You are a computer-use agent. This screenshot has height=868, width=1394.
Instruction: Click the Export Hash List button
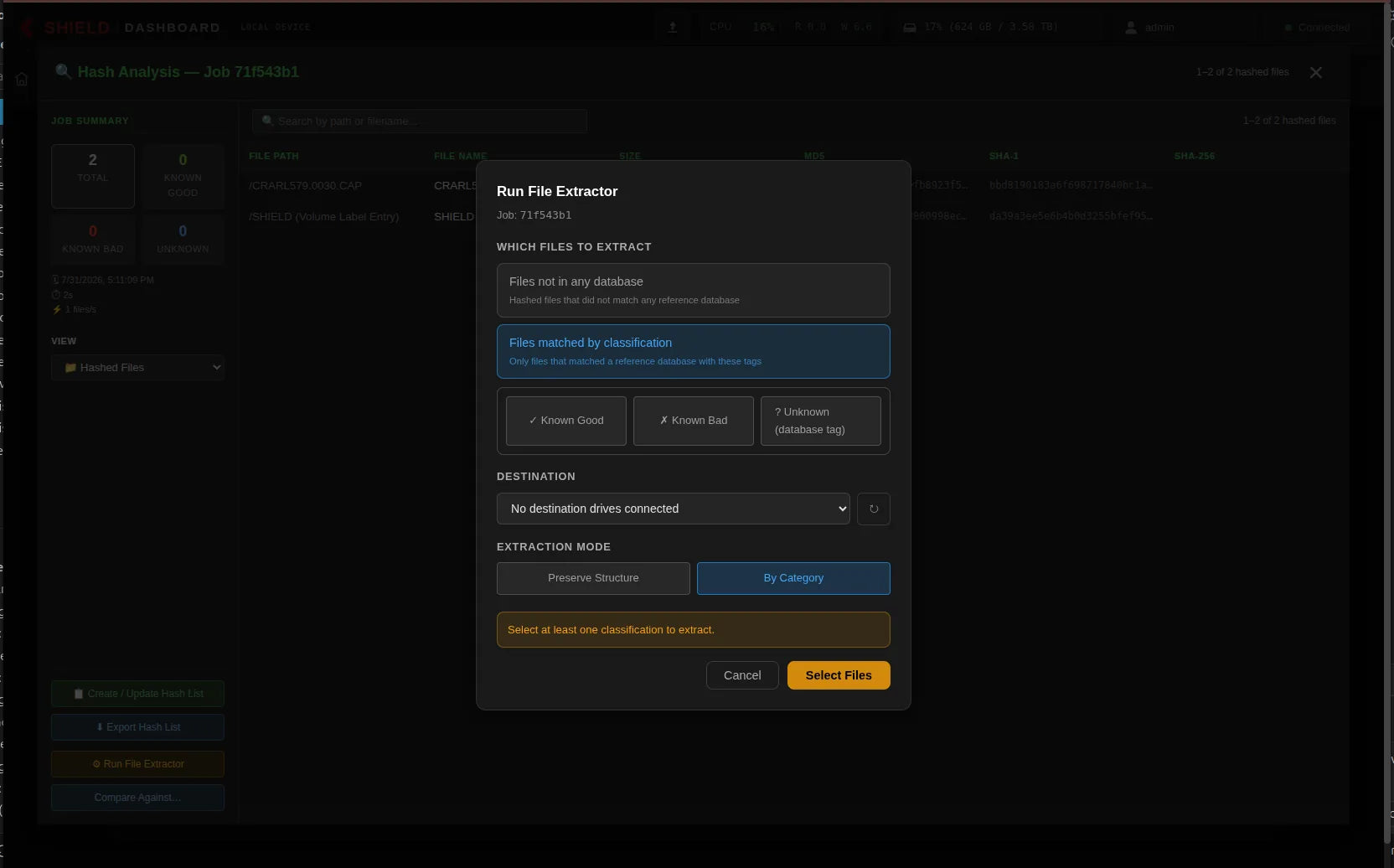click(137, 727)
